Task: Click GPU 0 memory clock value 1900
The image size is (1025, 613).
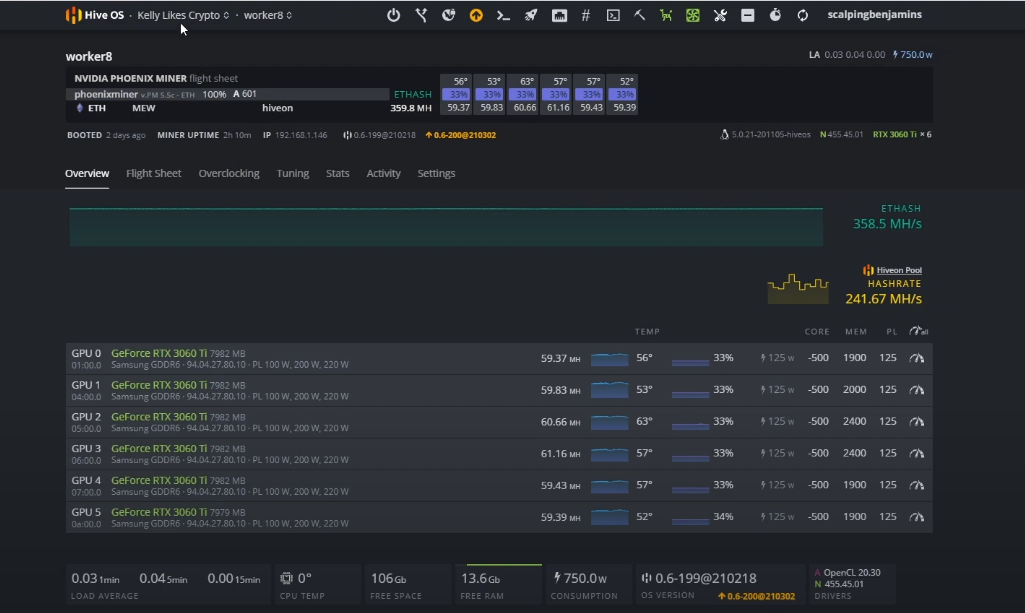Action: (x=854, y=358)
